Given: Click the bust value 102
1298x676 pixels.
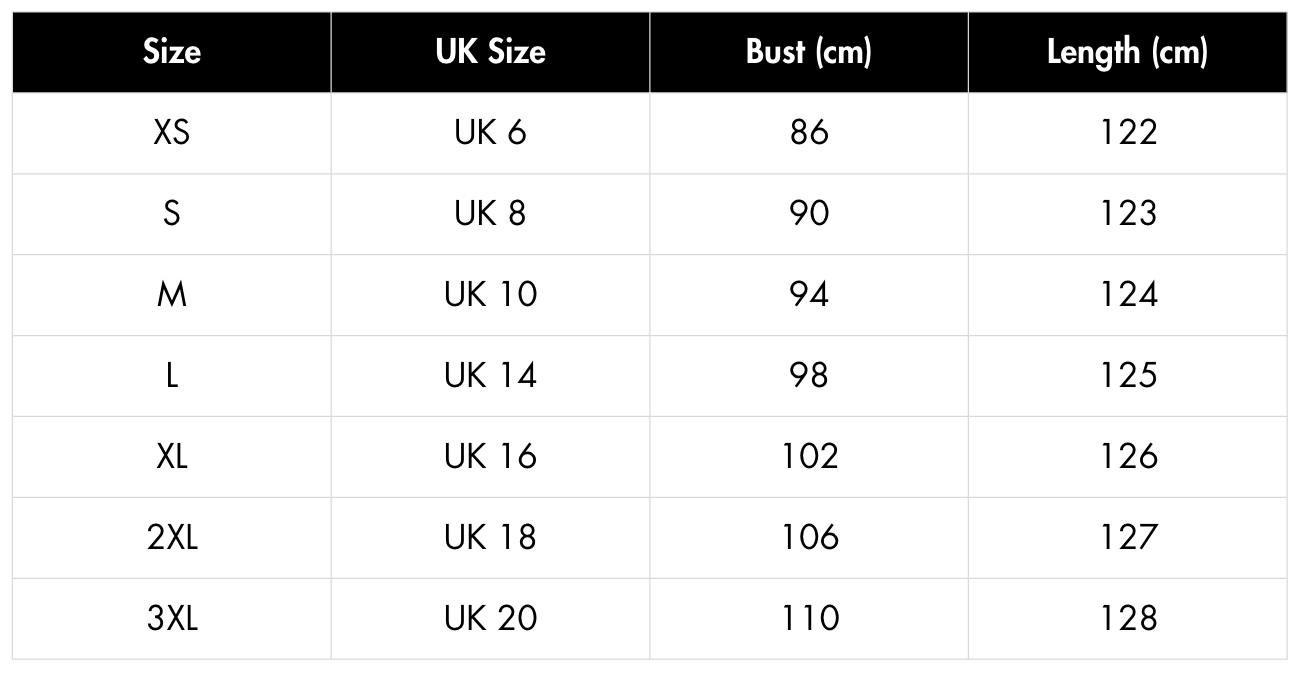Looking at the screenshot, I should (809, 457).
